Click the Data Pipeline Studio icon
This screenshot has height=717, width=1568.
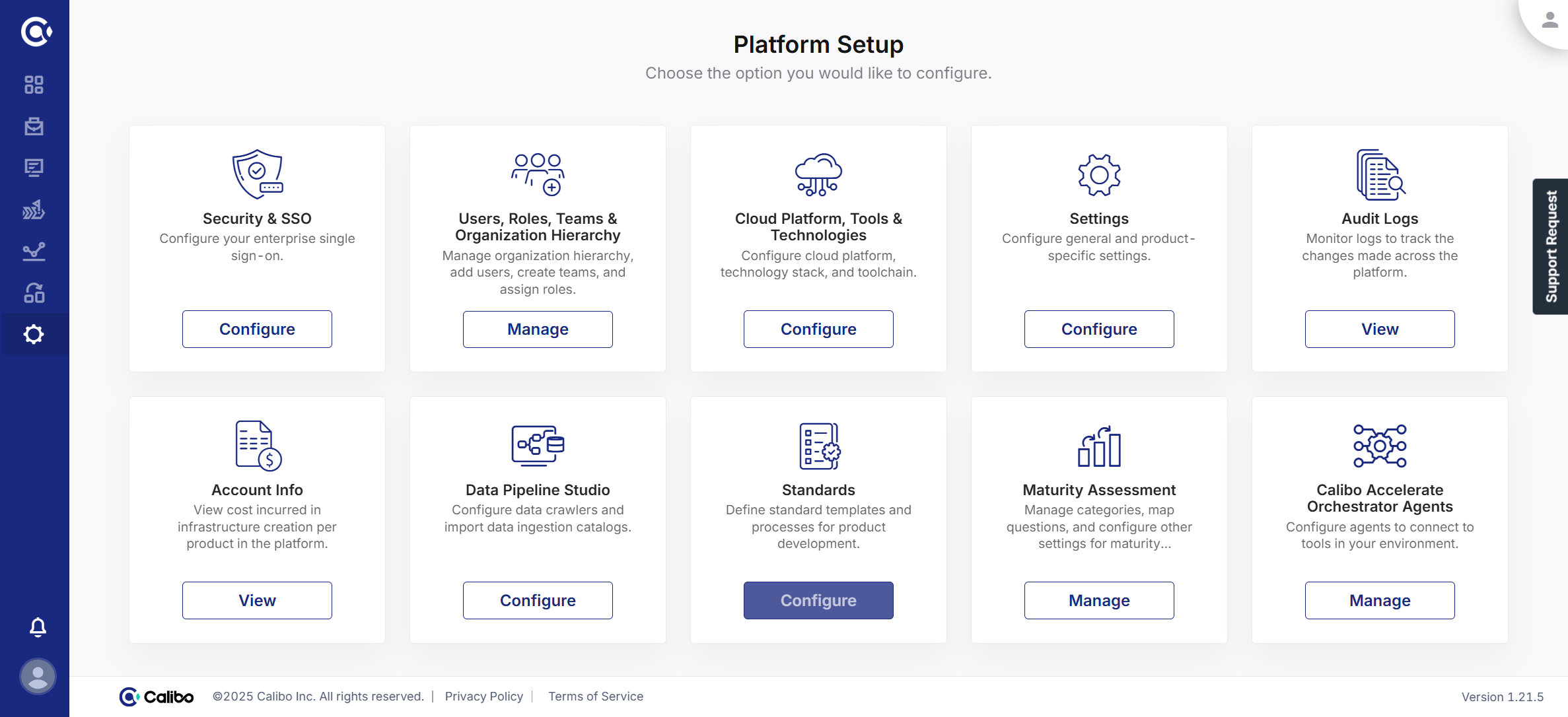point(538,446)
